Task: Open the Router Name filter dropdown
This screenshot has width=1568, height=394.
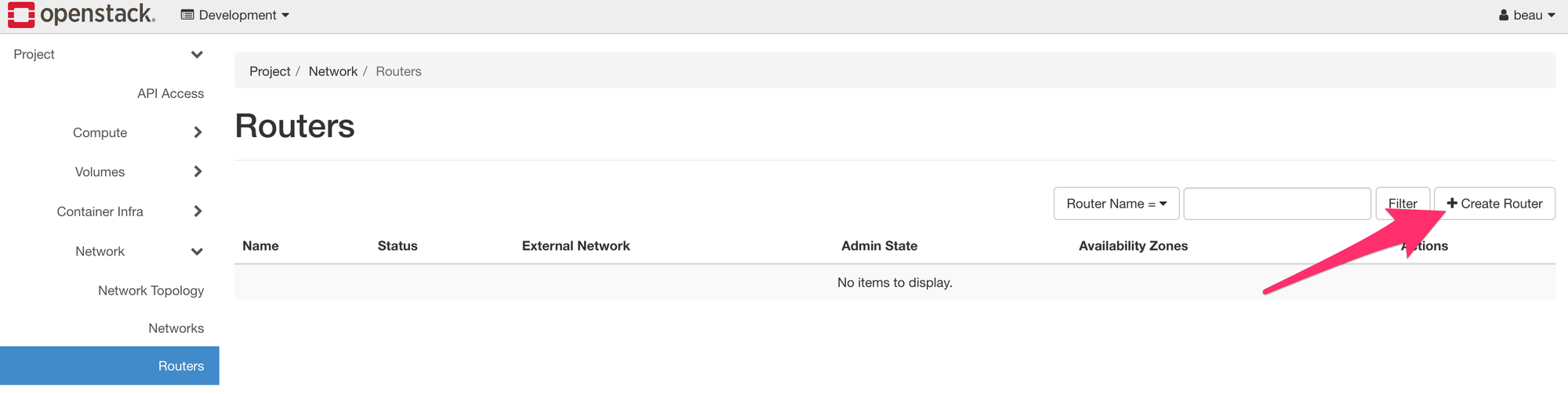Action: coord(1116,204)
